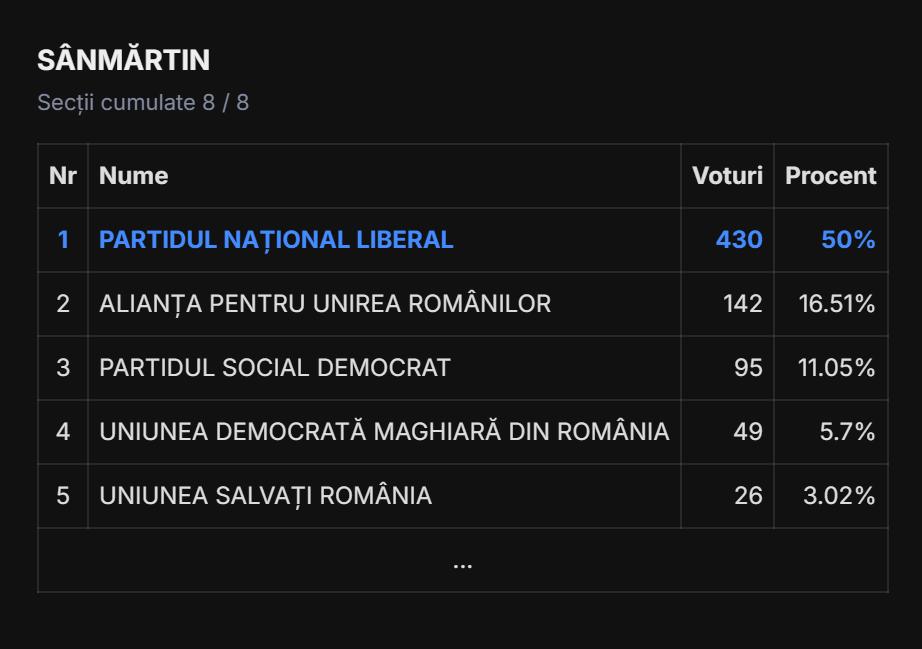Click the SÂNMĂRTIN heading
The image size is (922, 649).
(124, 60)
